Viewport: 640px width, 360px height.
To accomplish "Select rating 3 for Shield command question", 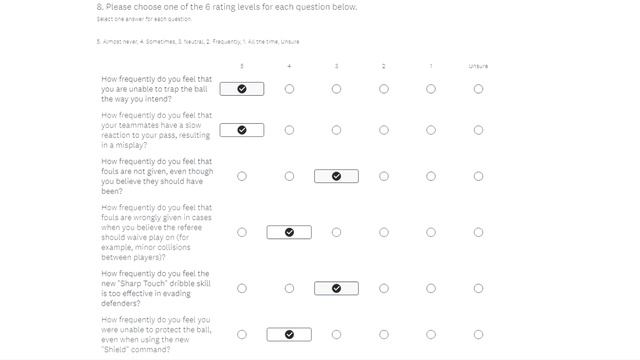I will tap(336, 335).
